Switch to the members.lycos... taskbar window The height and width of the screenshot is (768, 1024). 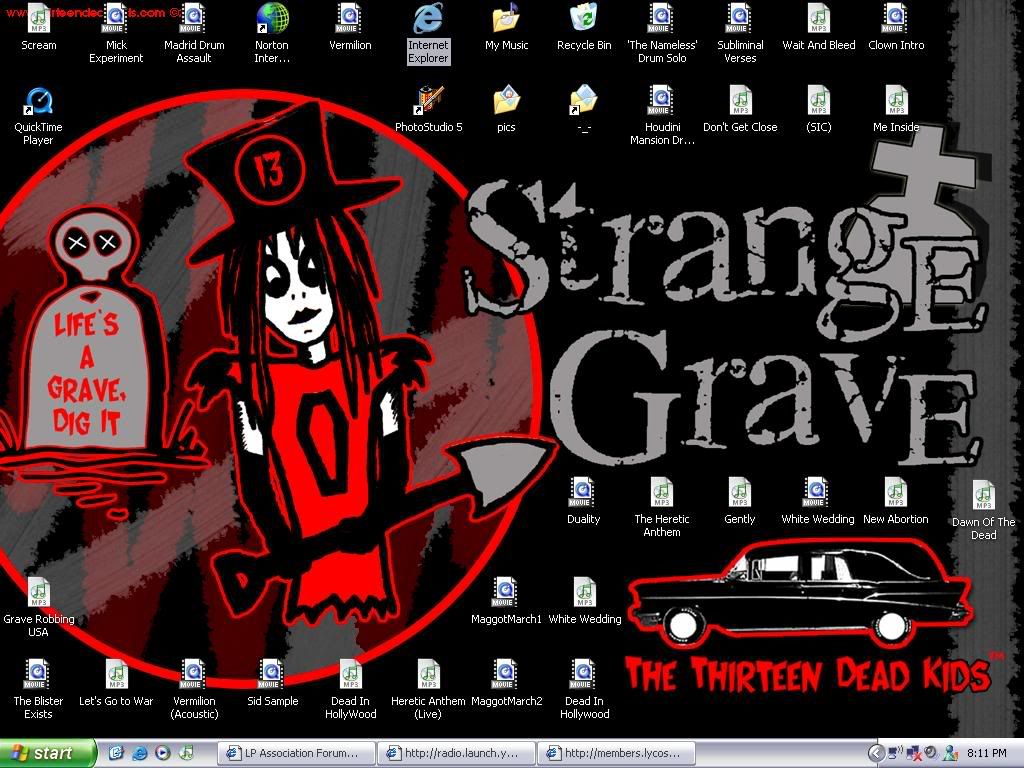coord(616,753)
